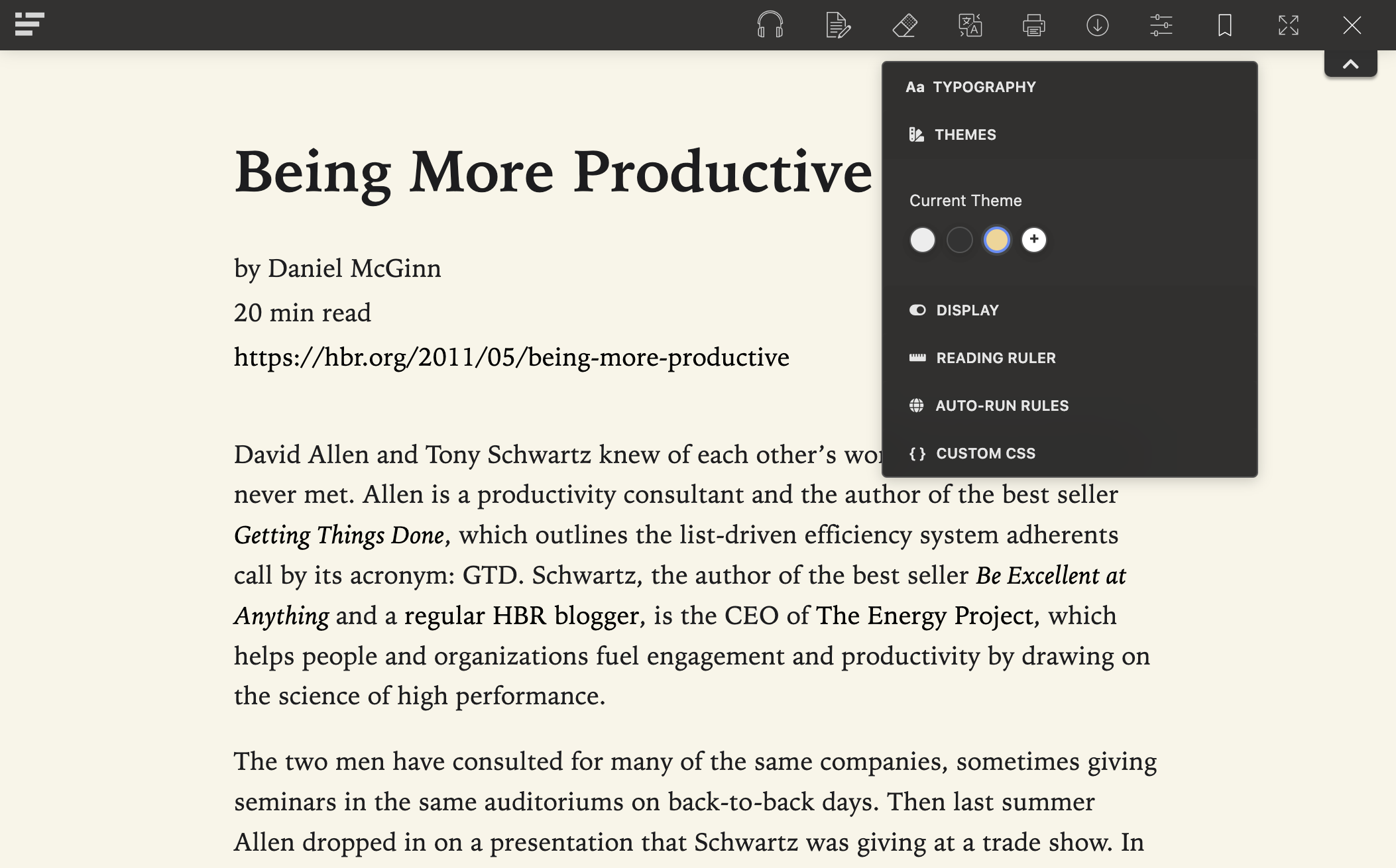Toggle the settings sliders icon
The width and height of the screenshot is (1396, 868).
click(1161, 25)
